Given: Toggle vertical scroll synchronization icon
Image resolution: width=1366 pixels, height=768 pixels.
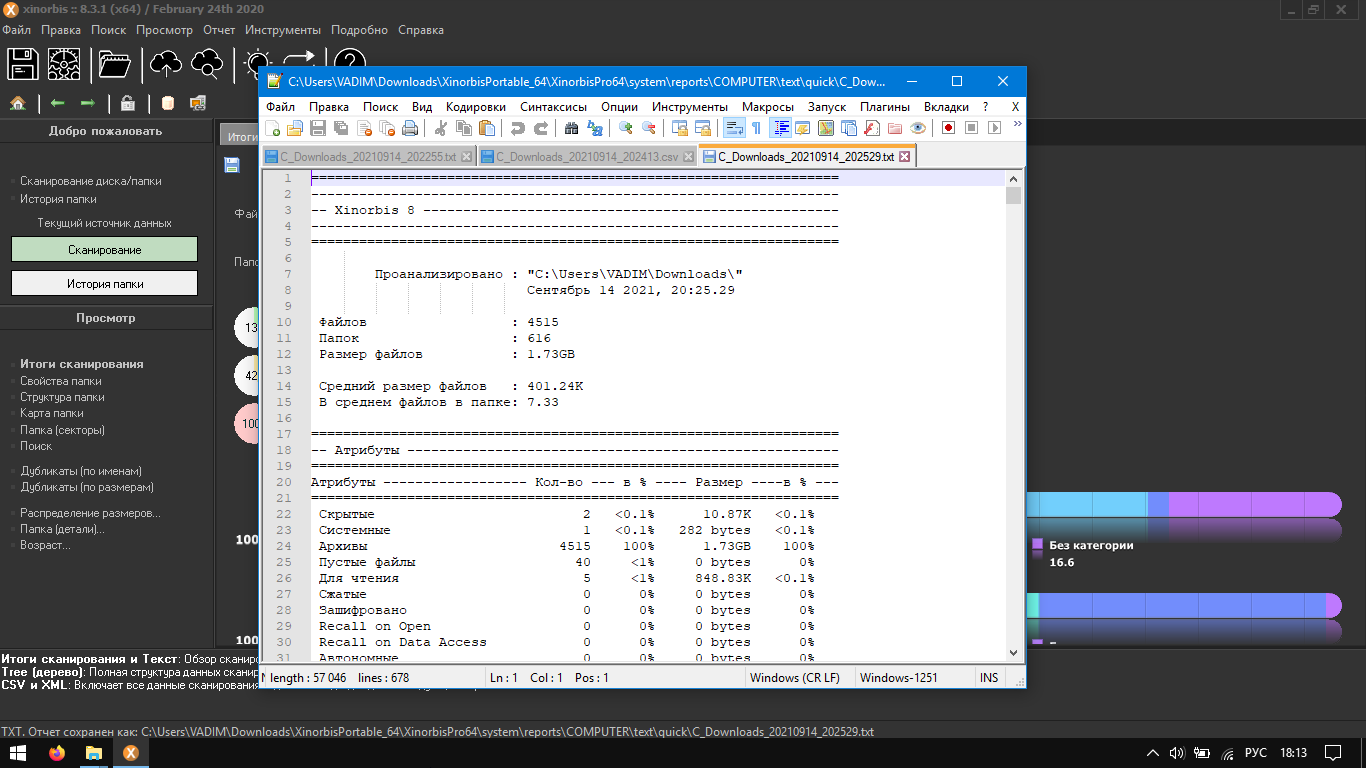Looking at the screenshot, I should 680,128.
